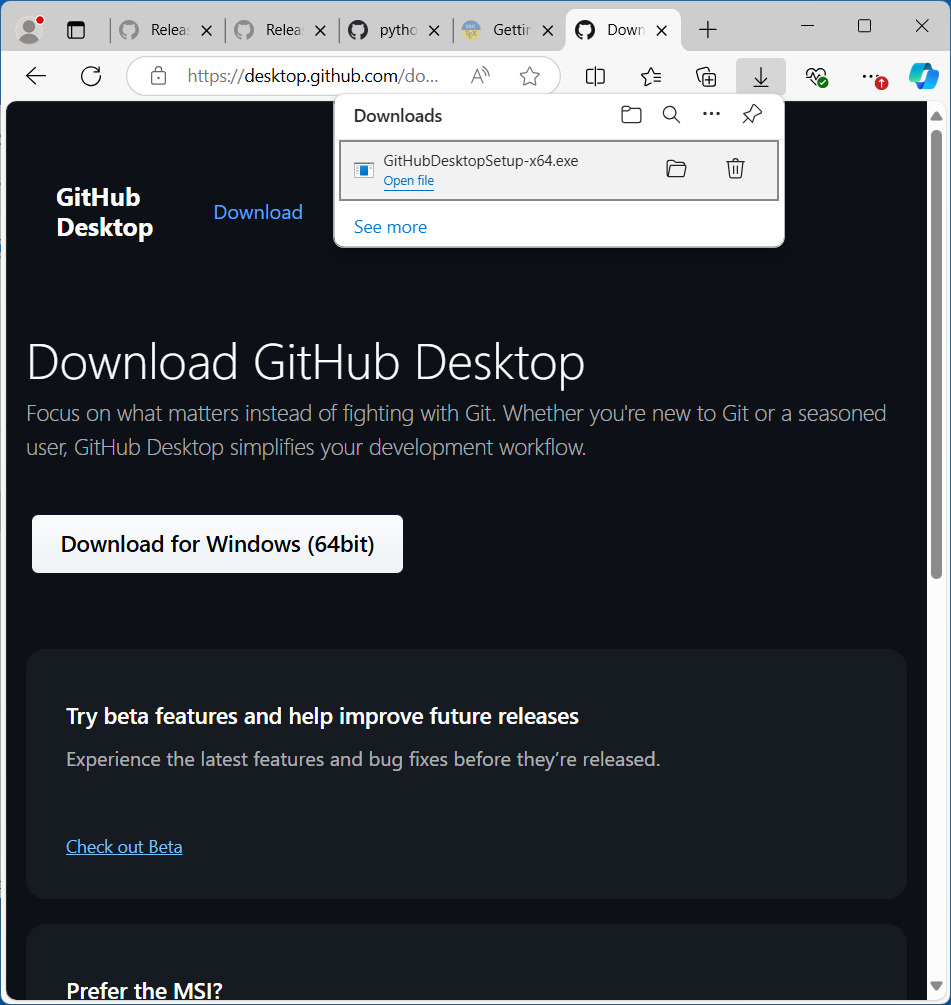
Task: Open Downloads folder from panel header
Action: 631,115
